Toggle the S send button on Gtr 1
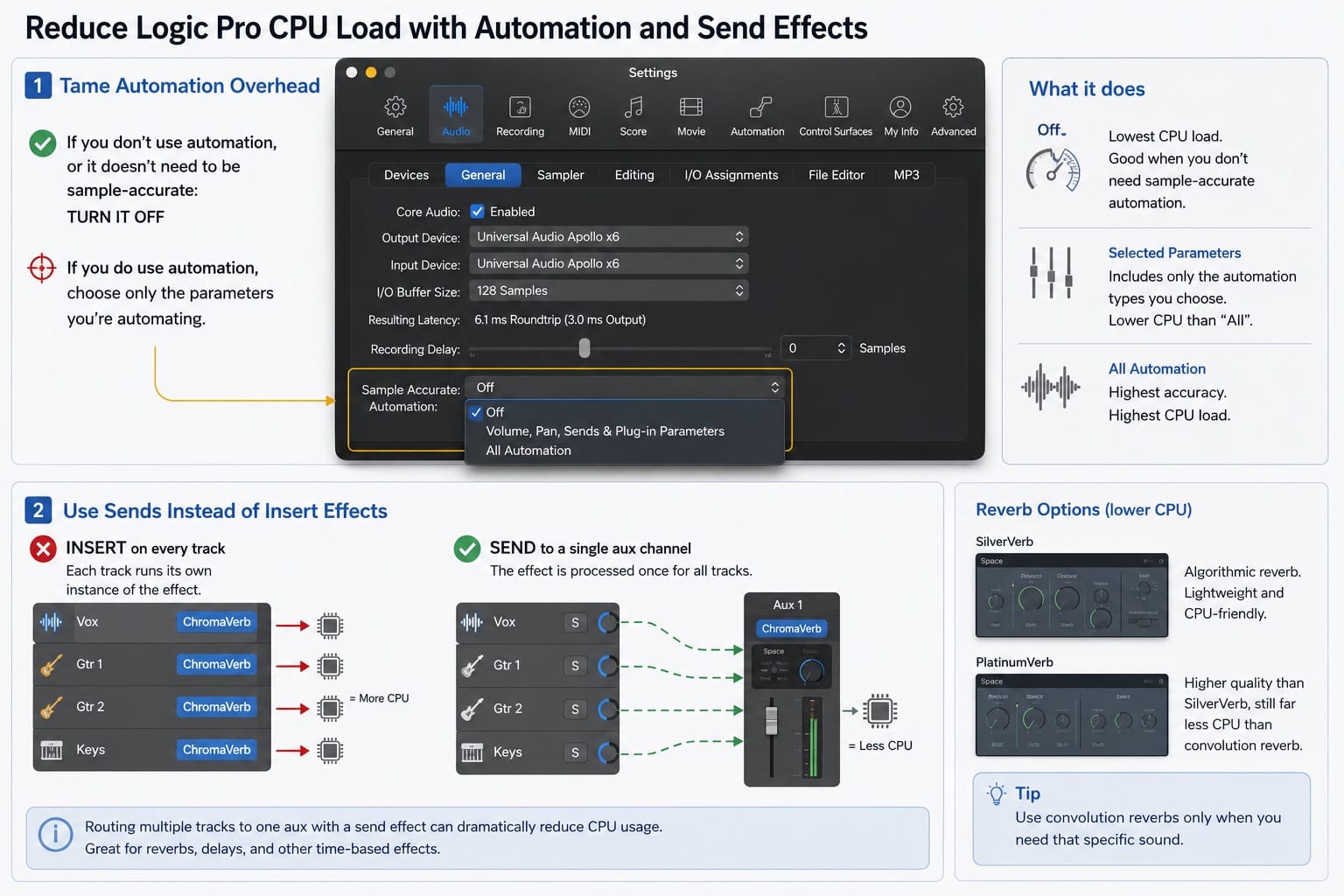The width and height of the screenshot is (1344, 896). coord(575,666)
